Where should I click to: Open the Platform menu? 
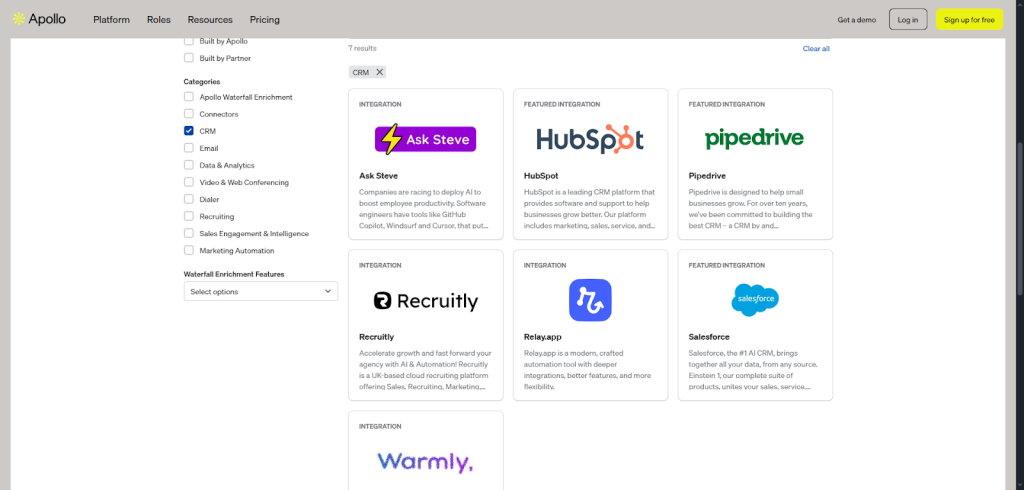point(111,20)
